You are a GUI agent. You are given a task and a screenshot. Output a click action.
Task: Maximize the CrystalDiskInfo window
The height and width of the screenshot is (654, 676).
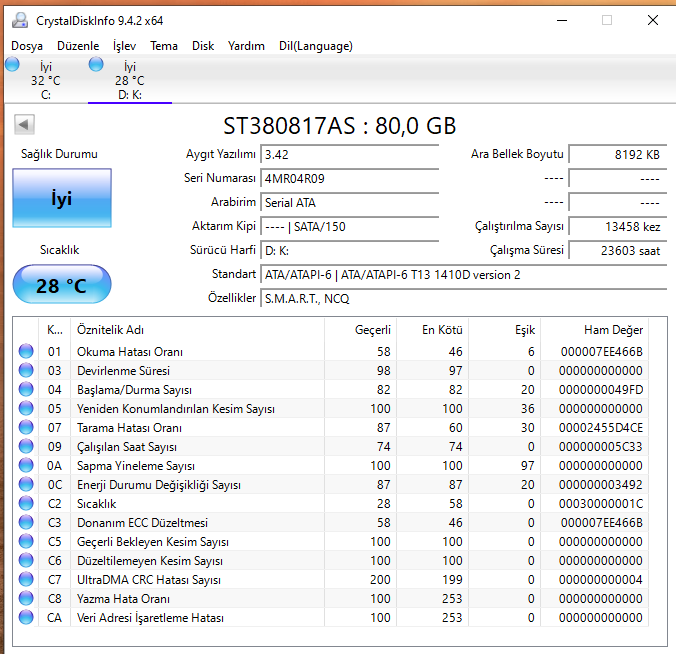pyautogui.click(x=607, y=20)
